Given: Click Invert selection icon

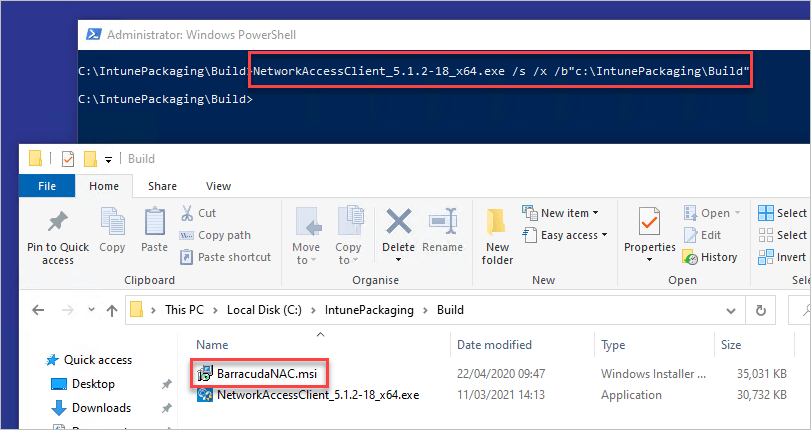Looking at the screenshot, I should point(765,257).
